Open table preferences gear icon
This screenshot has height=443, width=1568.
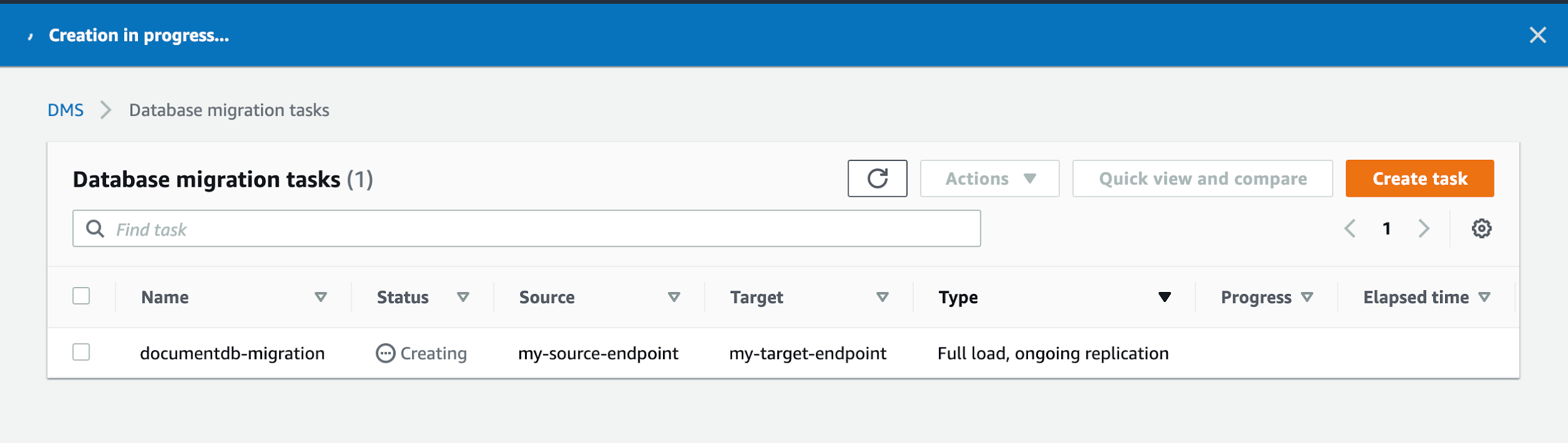coord(1481,229)
